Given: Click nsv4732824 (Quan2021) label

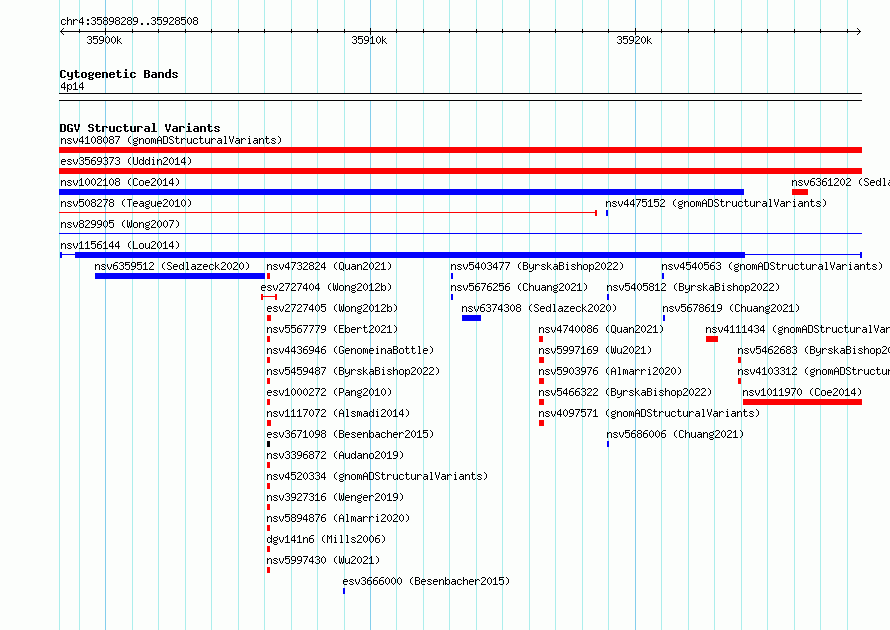Looking at the screenshot, I should coord(329,266).
